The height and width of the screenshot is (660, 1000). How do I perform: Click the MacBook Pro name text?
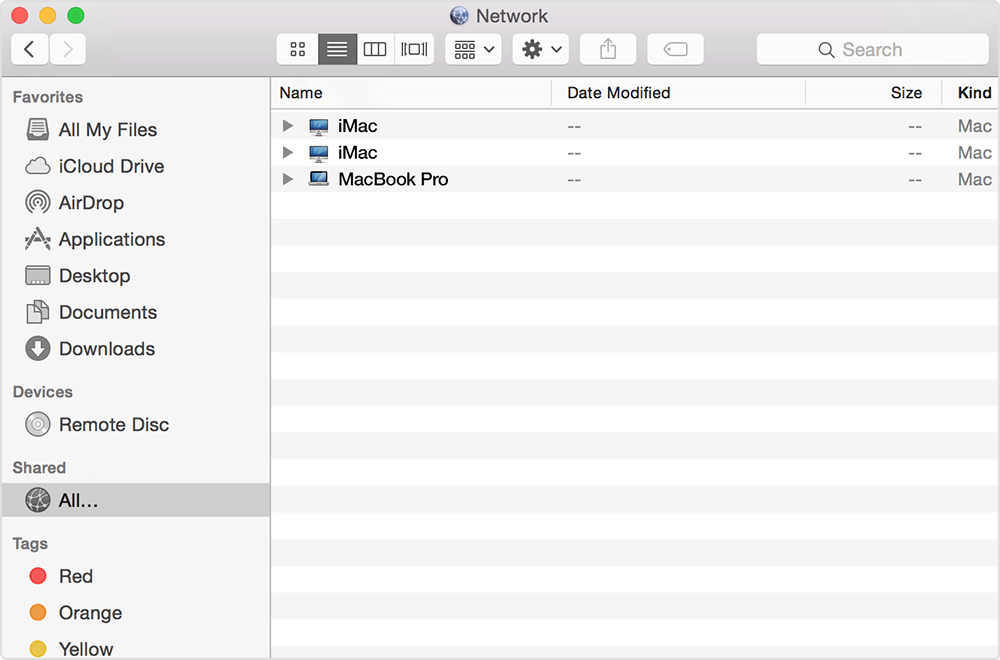coord(393,179)
